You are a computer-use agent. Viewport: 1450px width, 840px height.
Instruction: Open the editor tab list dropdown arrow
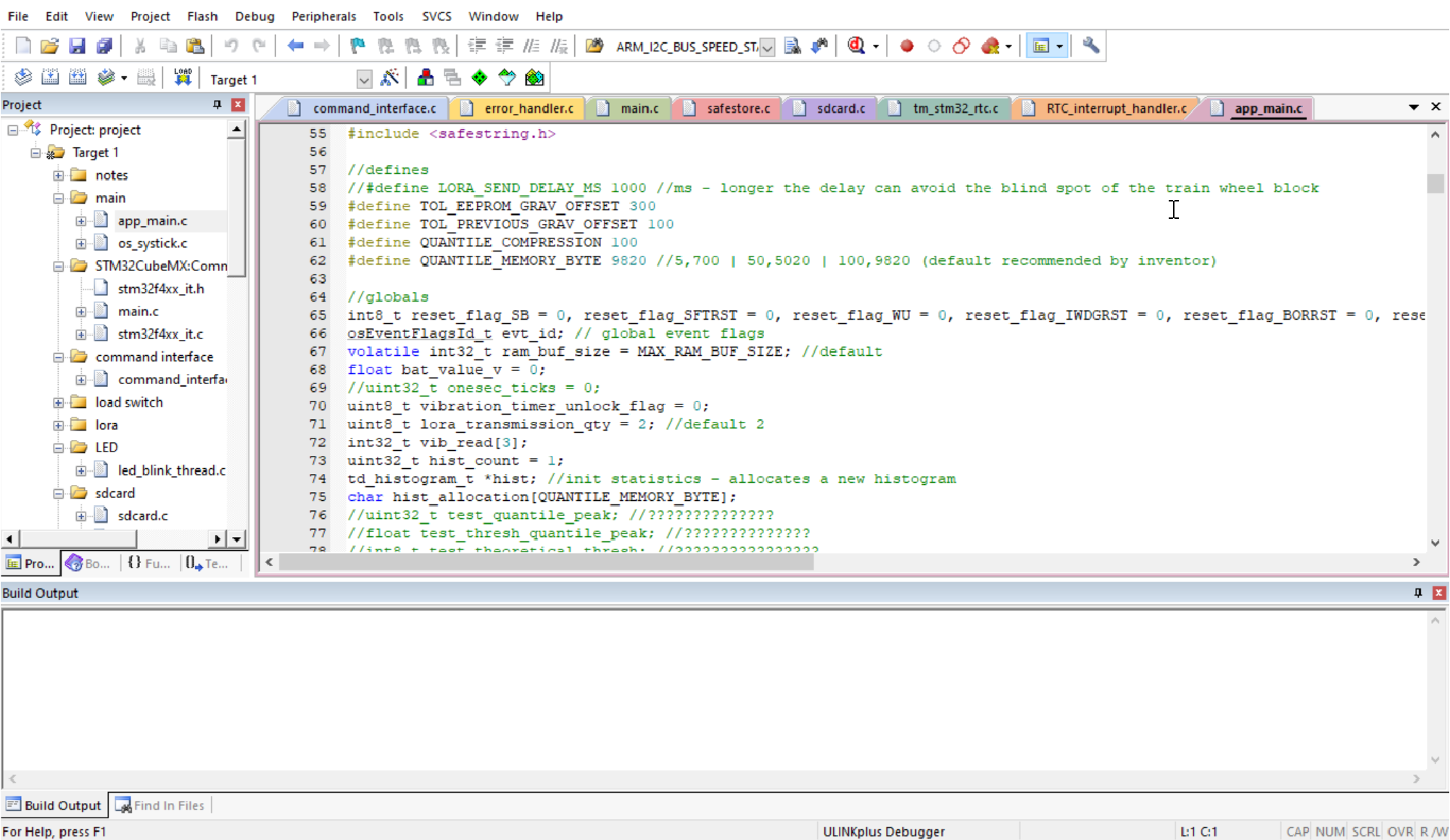click(x=1413, y=107)
